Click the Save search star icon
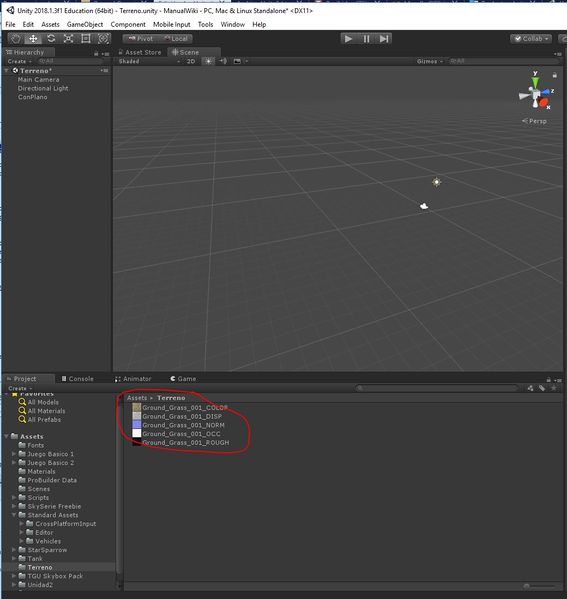The width and height of the screenshot is (567, 599). pos(554,388)
